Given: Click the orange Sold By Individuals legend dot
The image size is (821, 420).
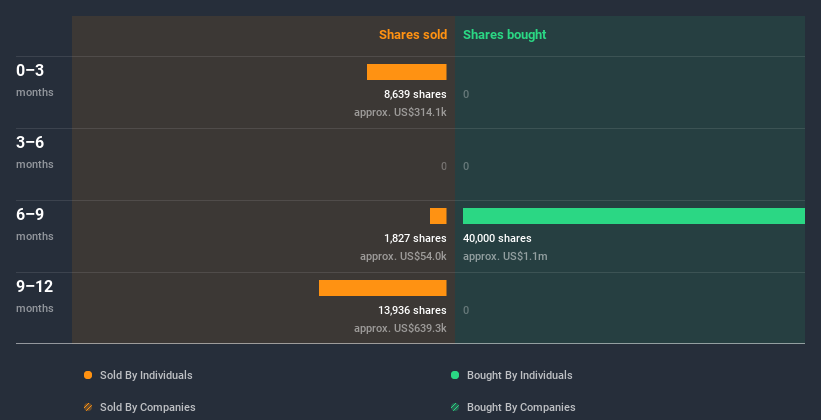Looking at the screenshot, I should pyautogui.click(x=88, y=375).
